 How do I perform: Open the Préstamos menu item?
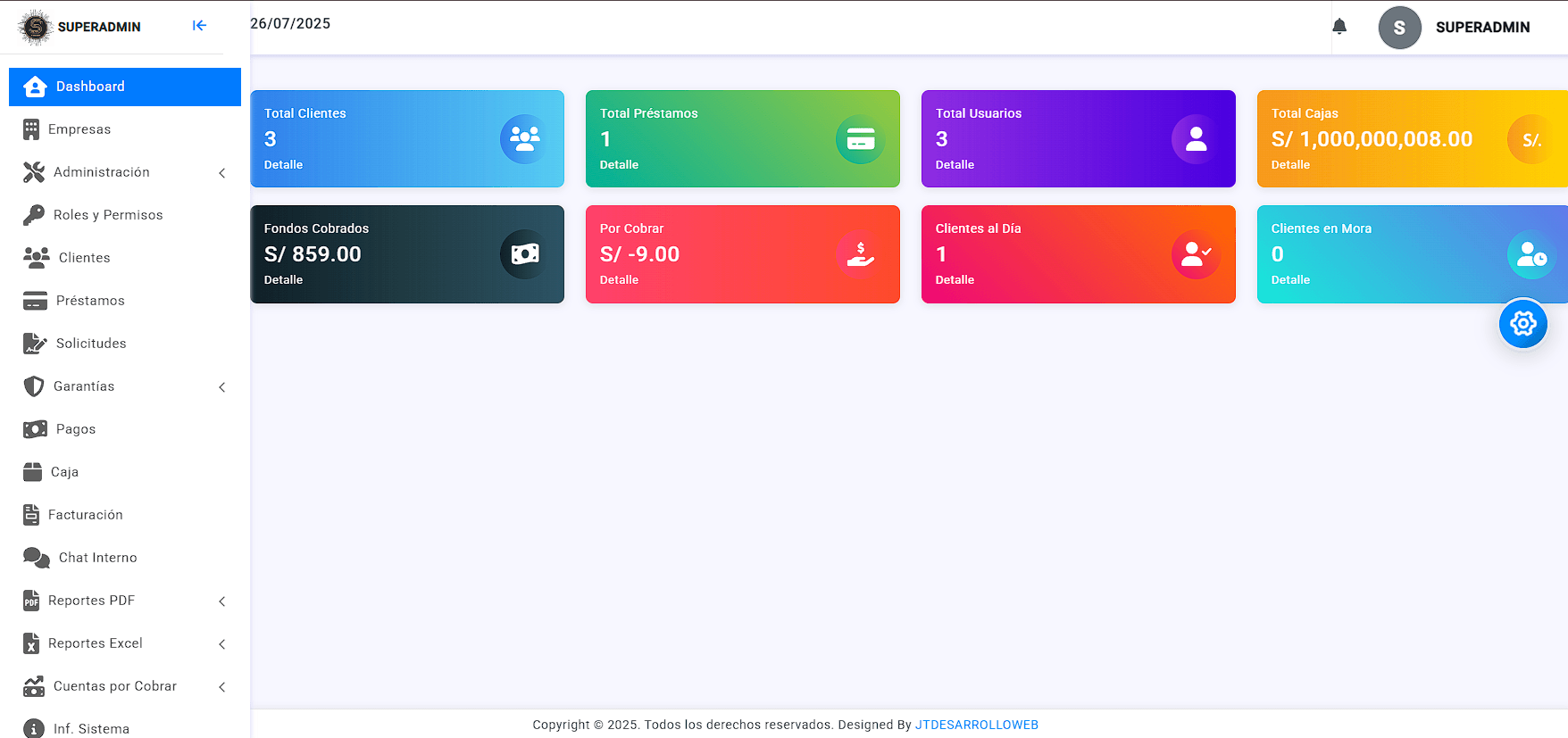coord(90,301)
